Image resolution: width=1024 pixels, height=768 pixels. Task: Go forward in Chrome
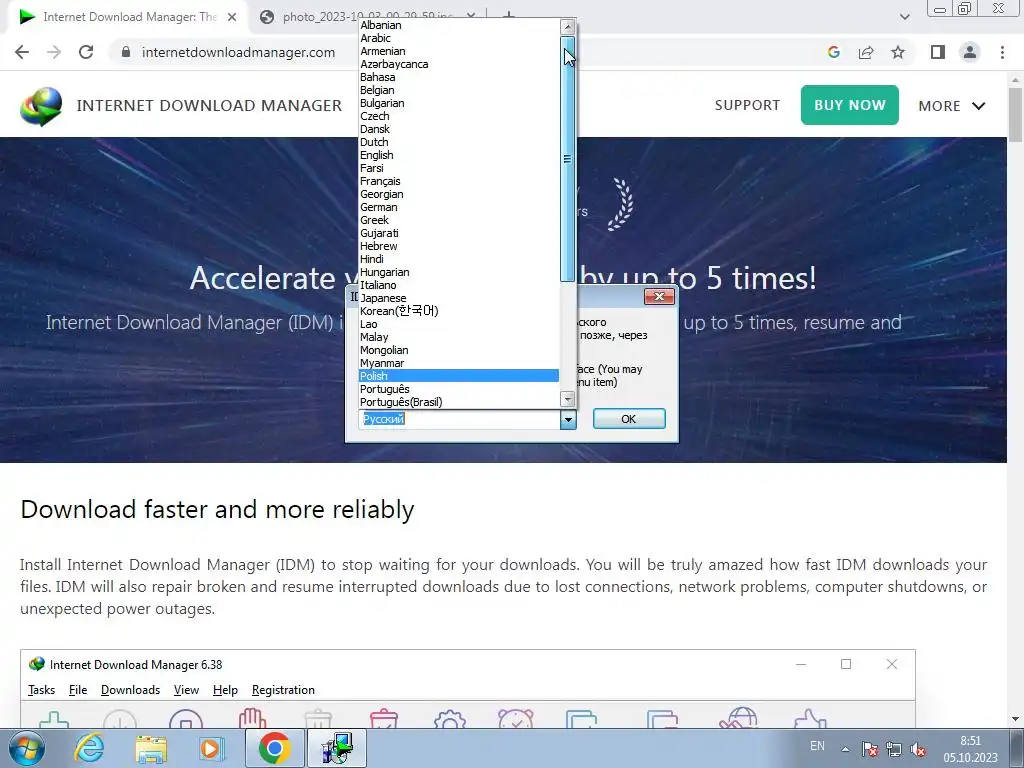54,52
